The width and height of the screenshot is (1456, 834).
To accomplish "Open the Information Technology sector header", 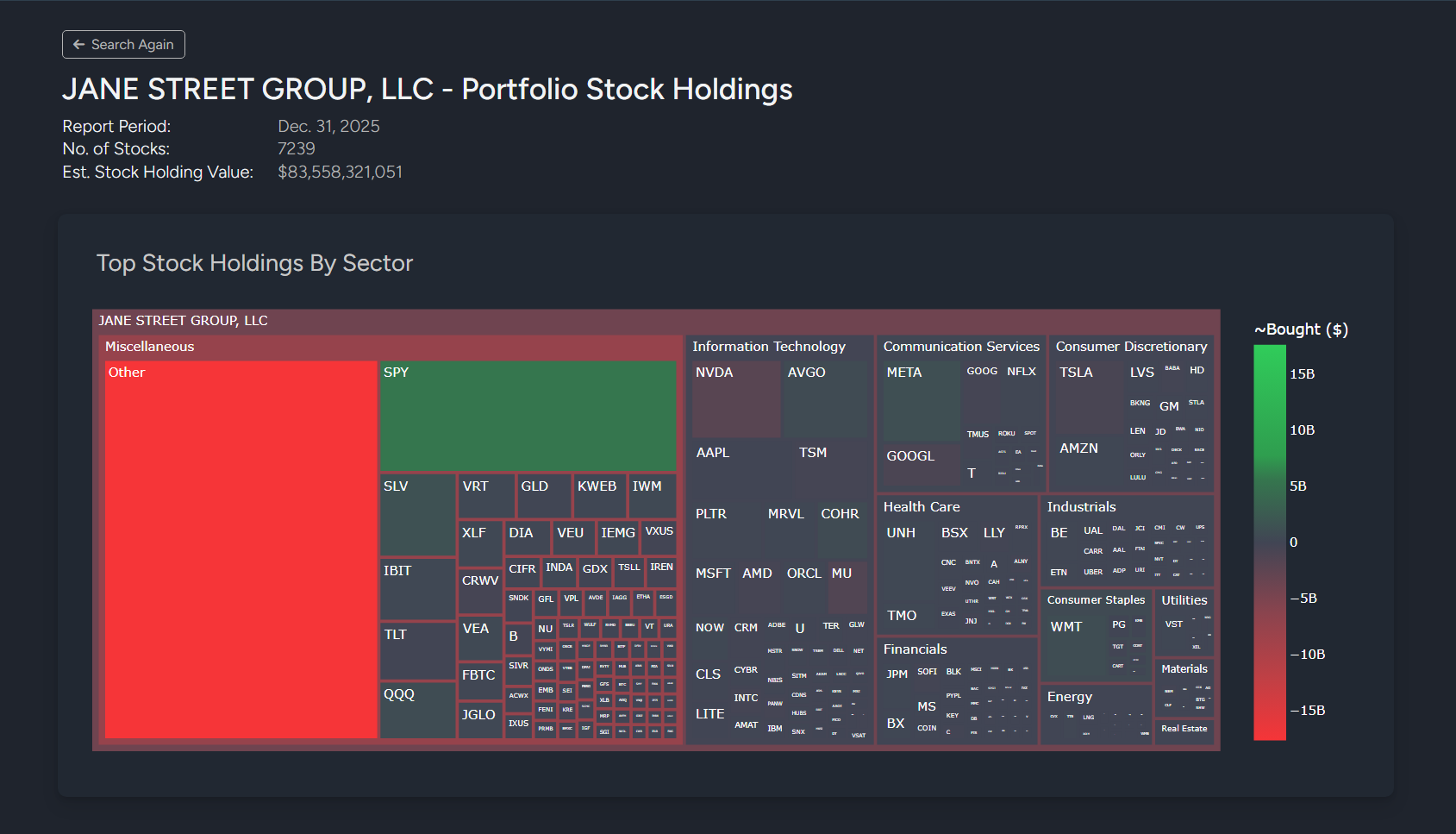I will (768, 346).
